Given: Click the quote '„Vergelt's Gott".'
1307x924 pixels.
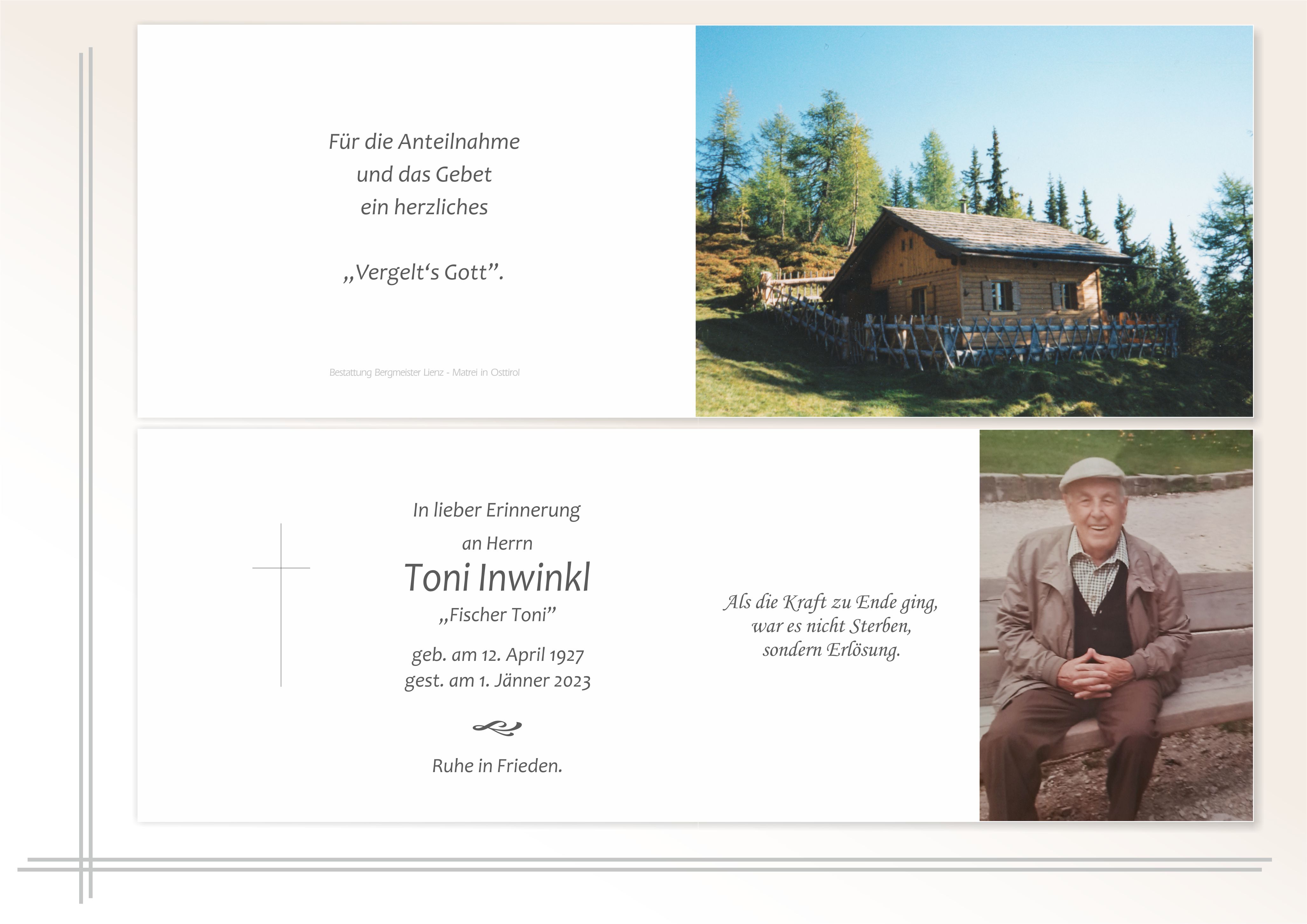Looking at the screenshot, I should click(424, 272).
